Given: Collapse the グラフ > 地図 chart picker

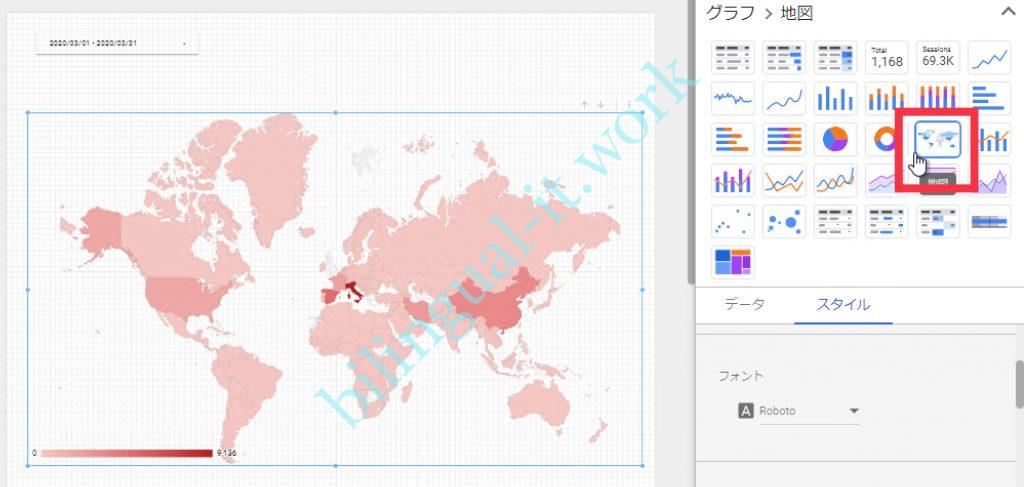Looking at the screenshot, I should [1006, 12].
